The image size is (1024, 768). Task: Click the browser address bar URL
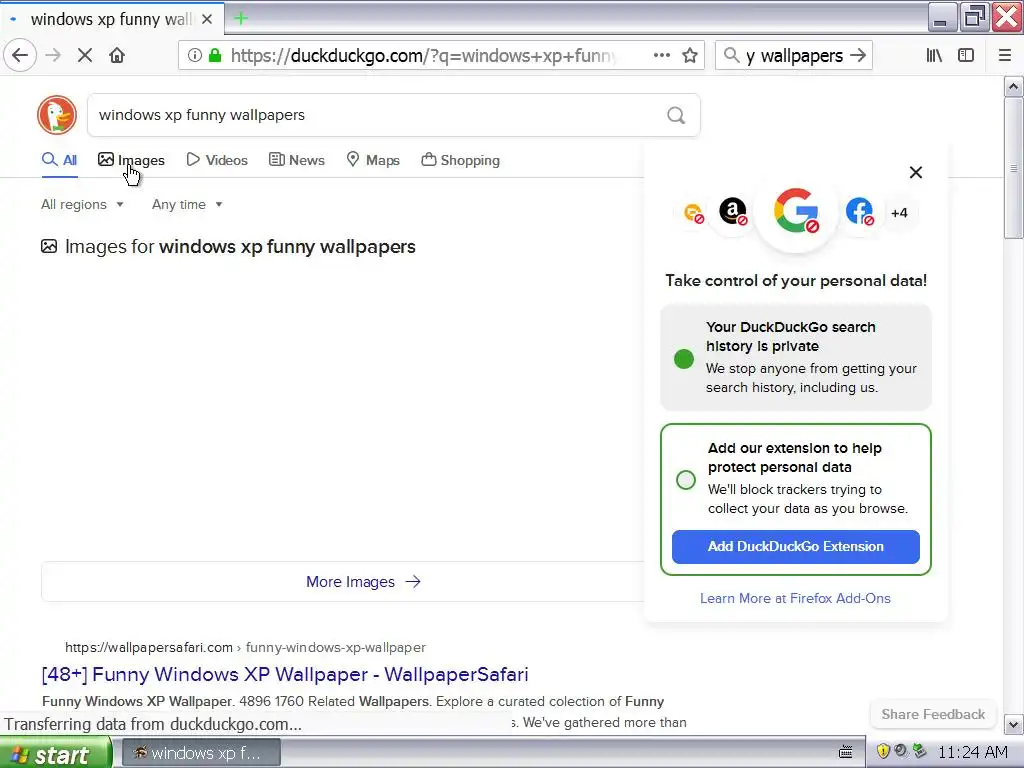pos(423,56)
